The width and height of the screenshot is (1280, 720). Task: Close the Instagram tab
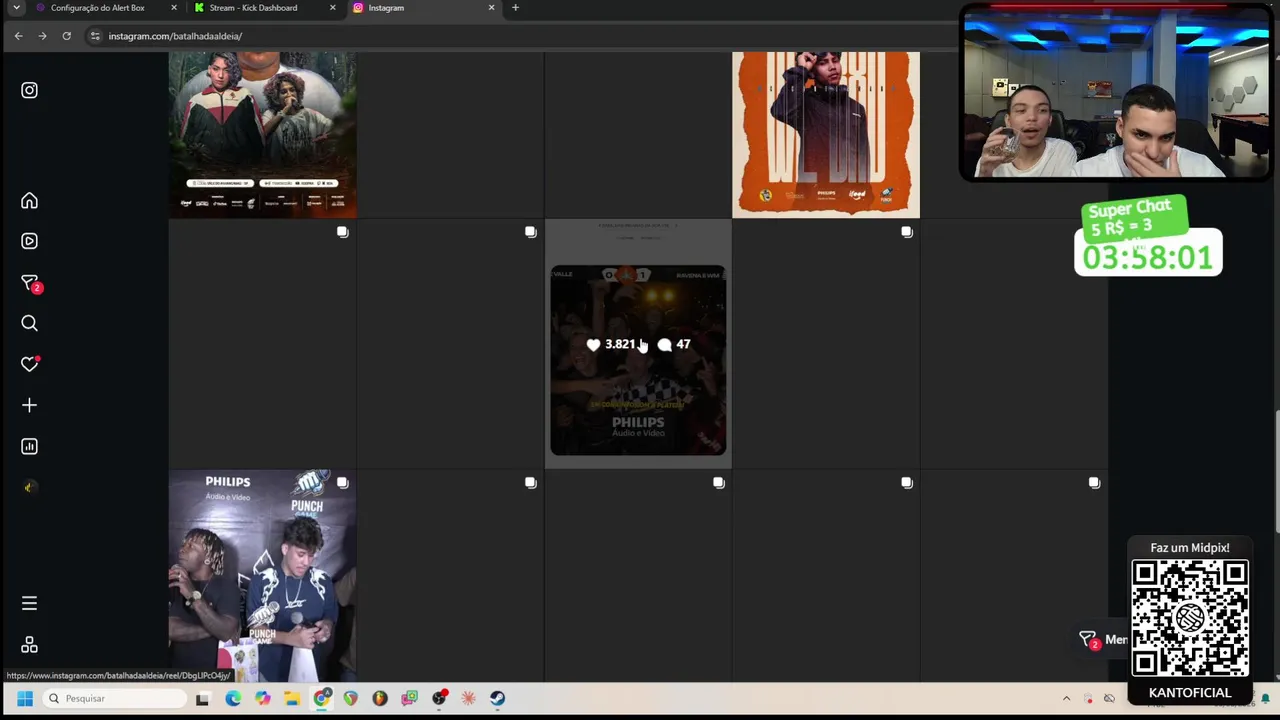point(491,8)
